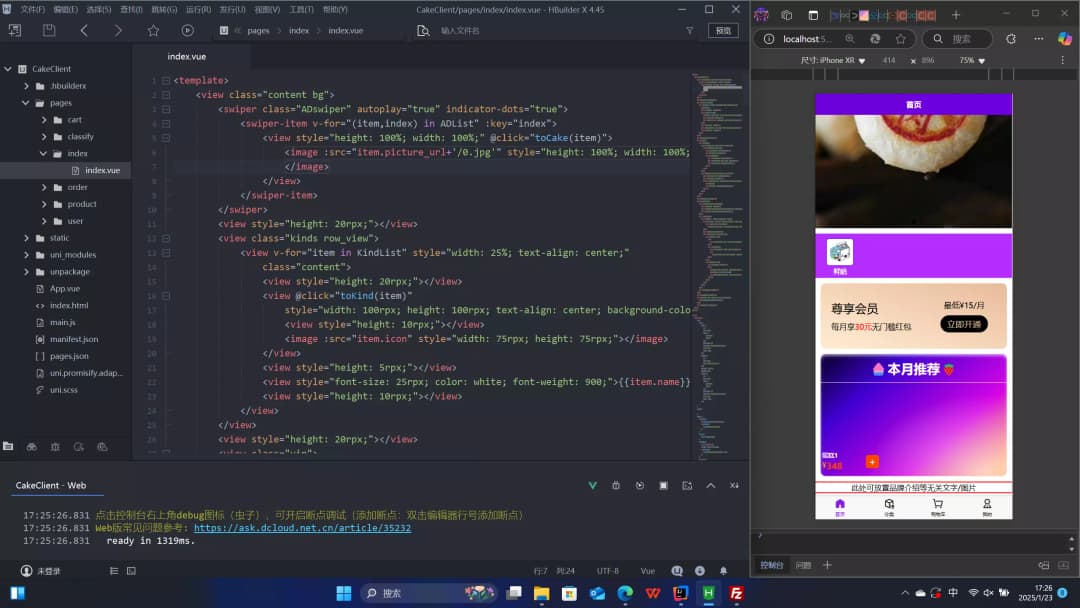1080x608 pixels.
Task: Click orange plus add-to-cart icon in preview
Action: (872, 462)
